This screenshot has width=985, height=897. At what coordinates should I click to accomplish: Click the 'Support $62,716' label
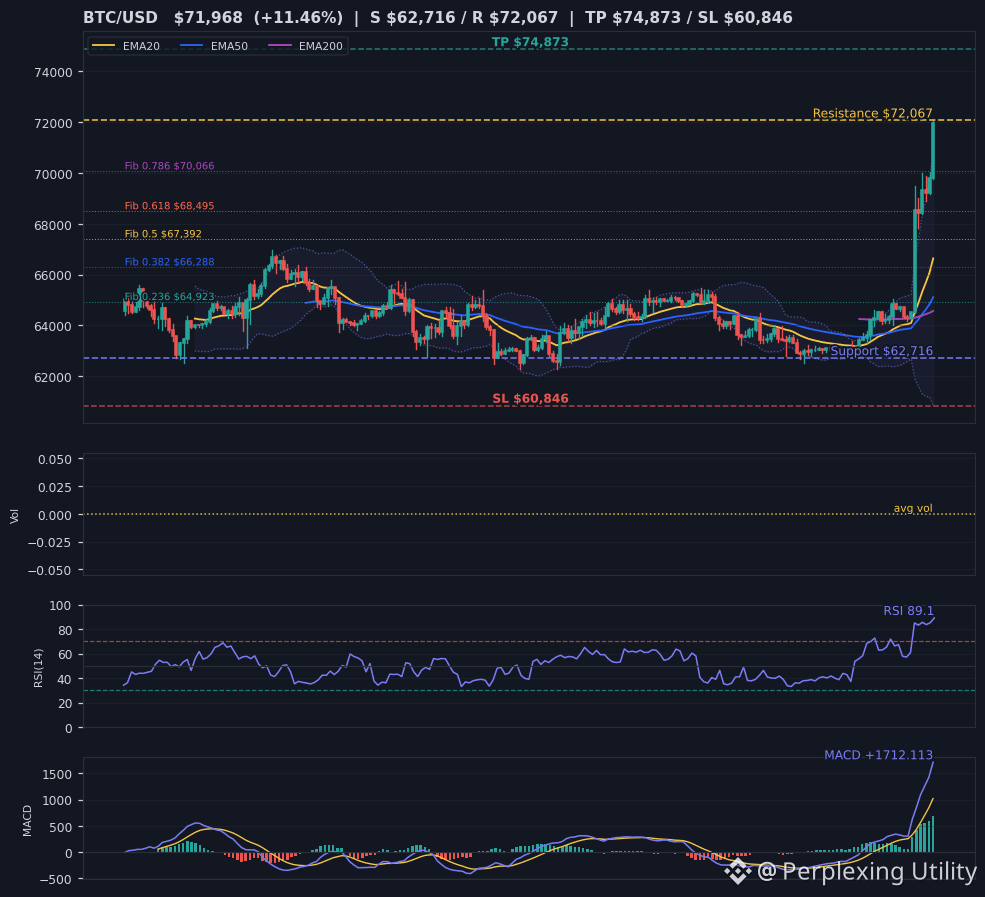(x=881, y=351)
